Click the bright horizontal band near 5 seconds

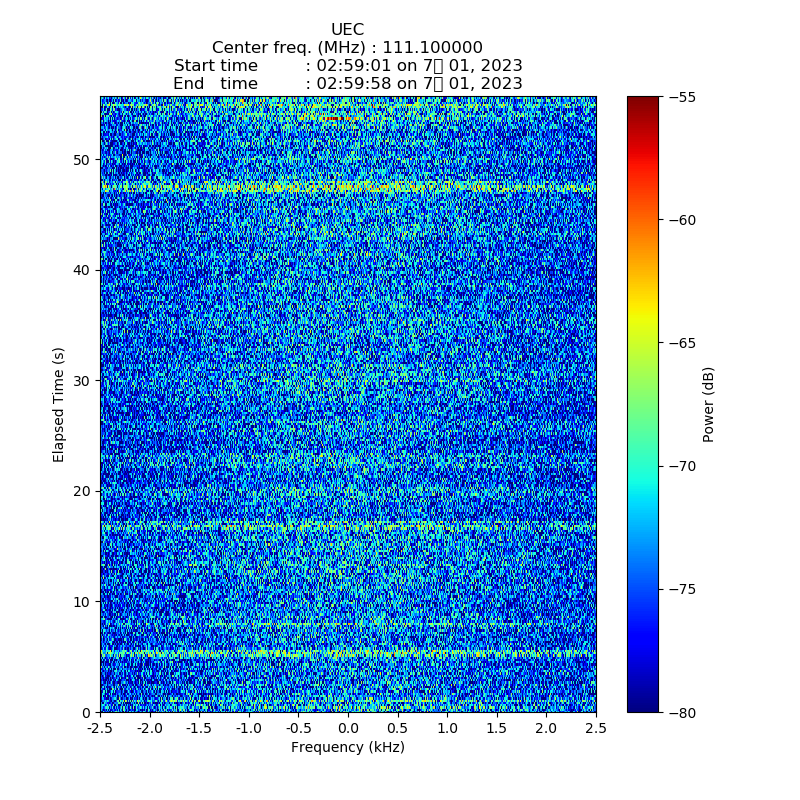(x=347, y=653)
